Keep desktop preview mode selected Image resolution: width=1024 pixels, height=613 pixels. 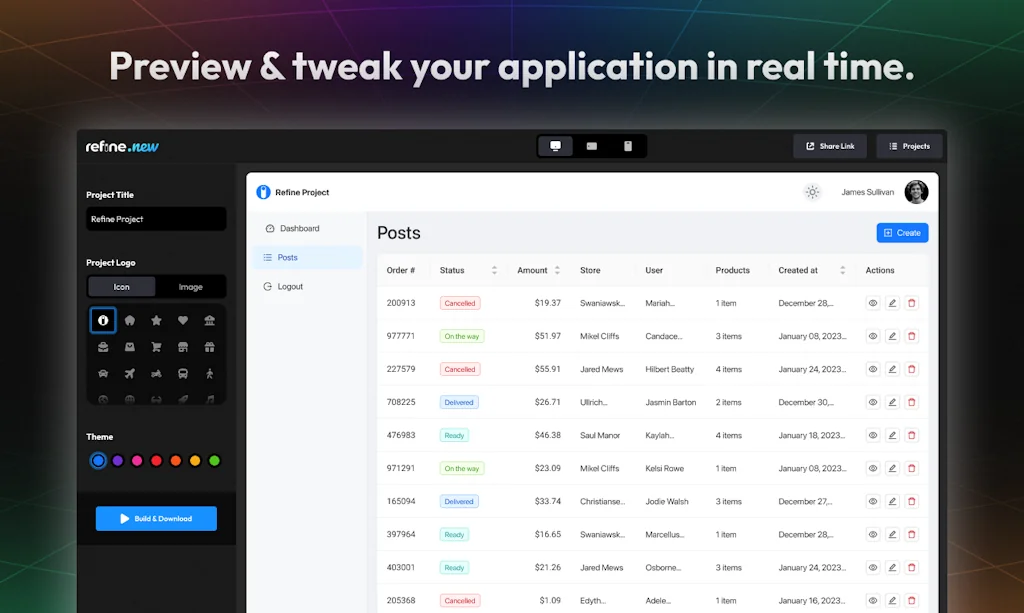coord(556,146)
